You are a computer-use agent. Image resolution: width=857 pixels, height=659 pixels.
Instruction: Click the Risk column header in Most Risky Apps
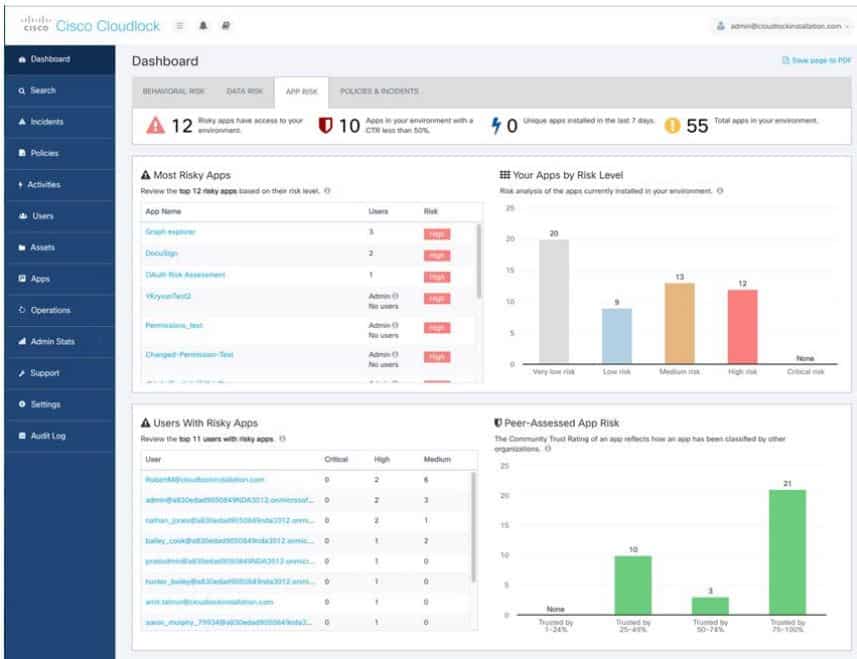(431, 211)
